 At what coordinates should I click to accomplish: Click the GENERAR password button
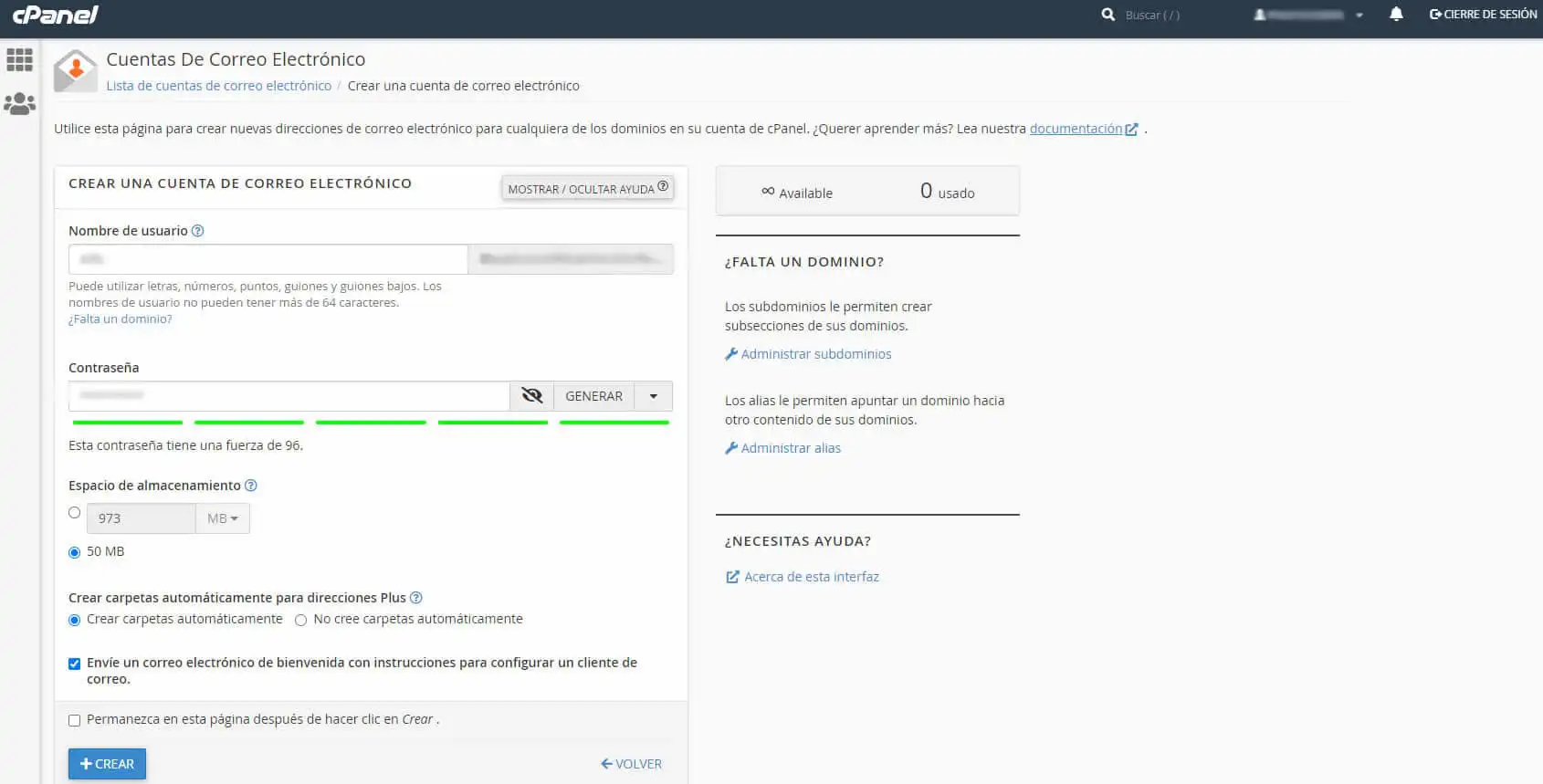point(594,396)
